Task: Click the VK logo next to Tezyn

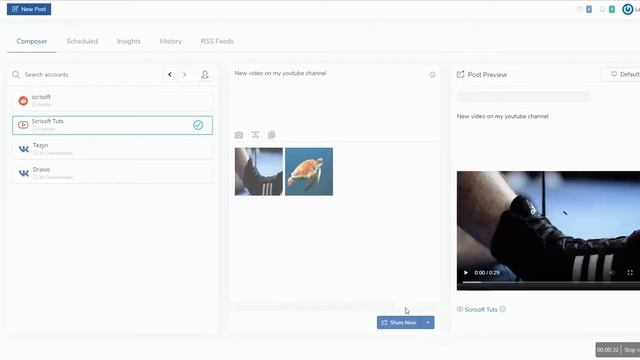Action: coord(24,149)
